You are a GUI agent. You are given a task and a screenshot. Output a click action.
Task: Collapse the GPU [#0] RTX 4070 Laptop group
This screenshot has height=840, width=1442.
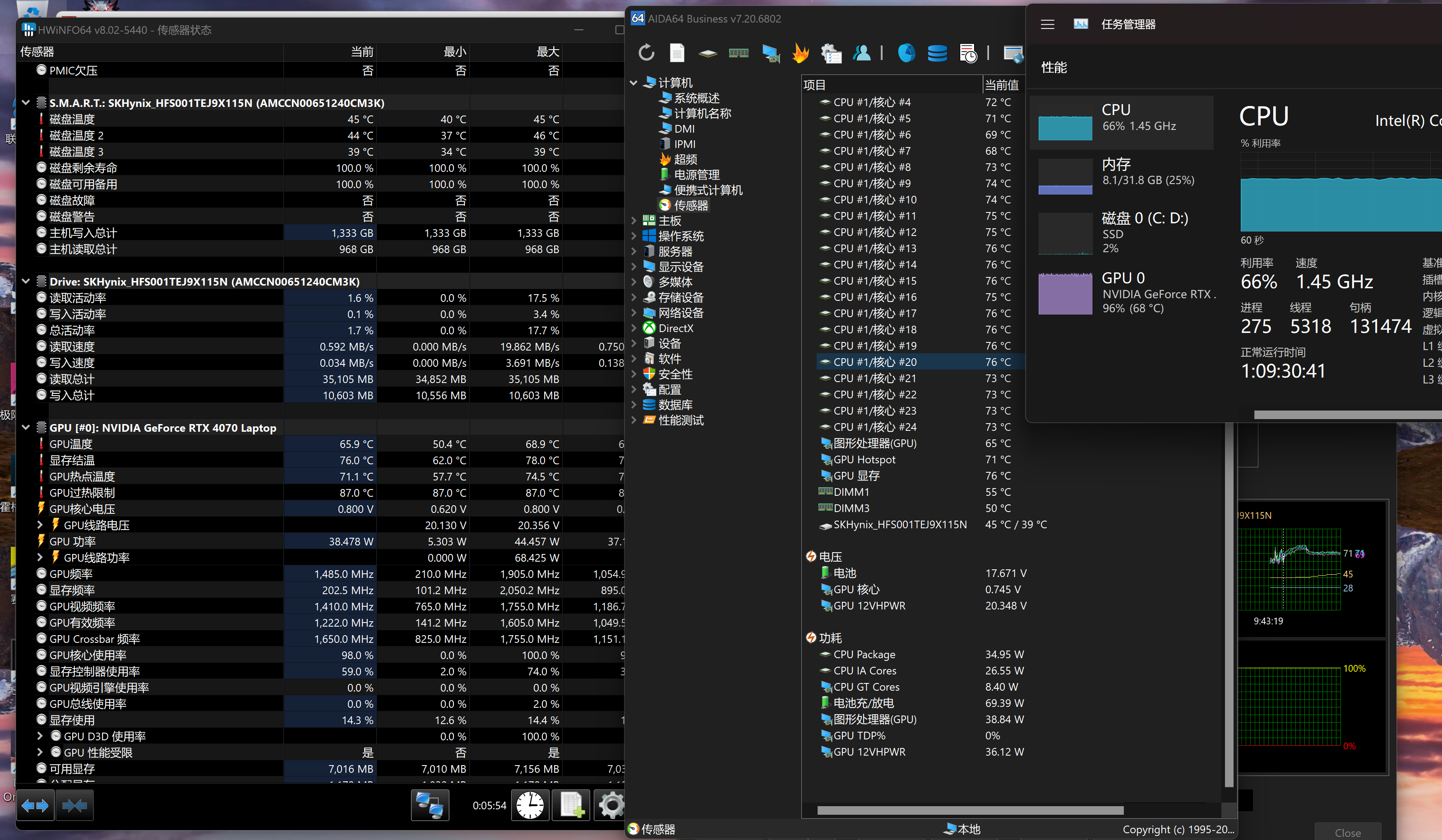click(26, 427)
